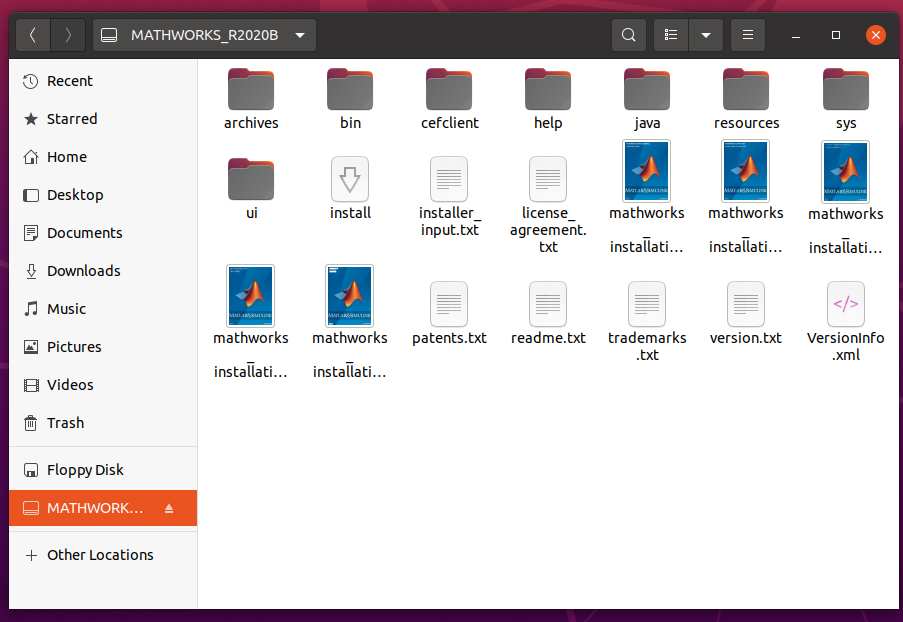Toggle list view in the header bar

pos(671,35)
